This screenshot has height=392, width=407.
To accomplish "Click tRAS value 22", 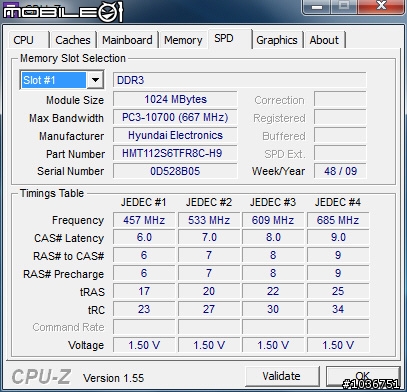I will [x=273, y=291].
